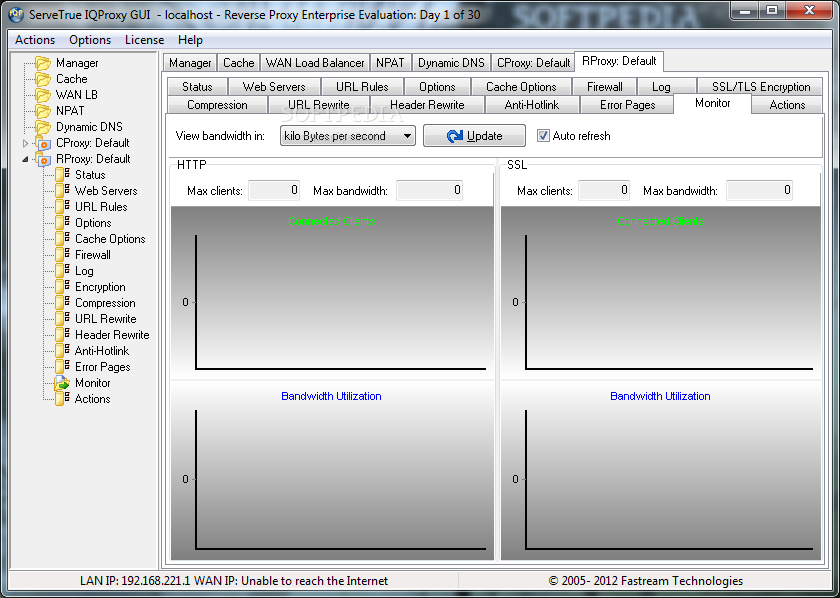Click the URL Rules item icon
The image size is (840, 598).
point(63,207)
